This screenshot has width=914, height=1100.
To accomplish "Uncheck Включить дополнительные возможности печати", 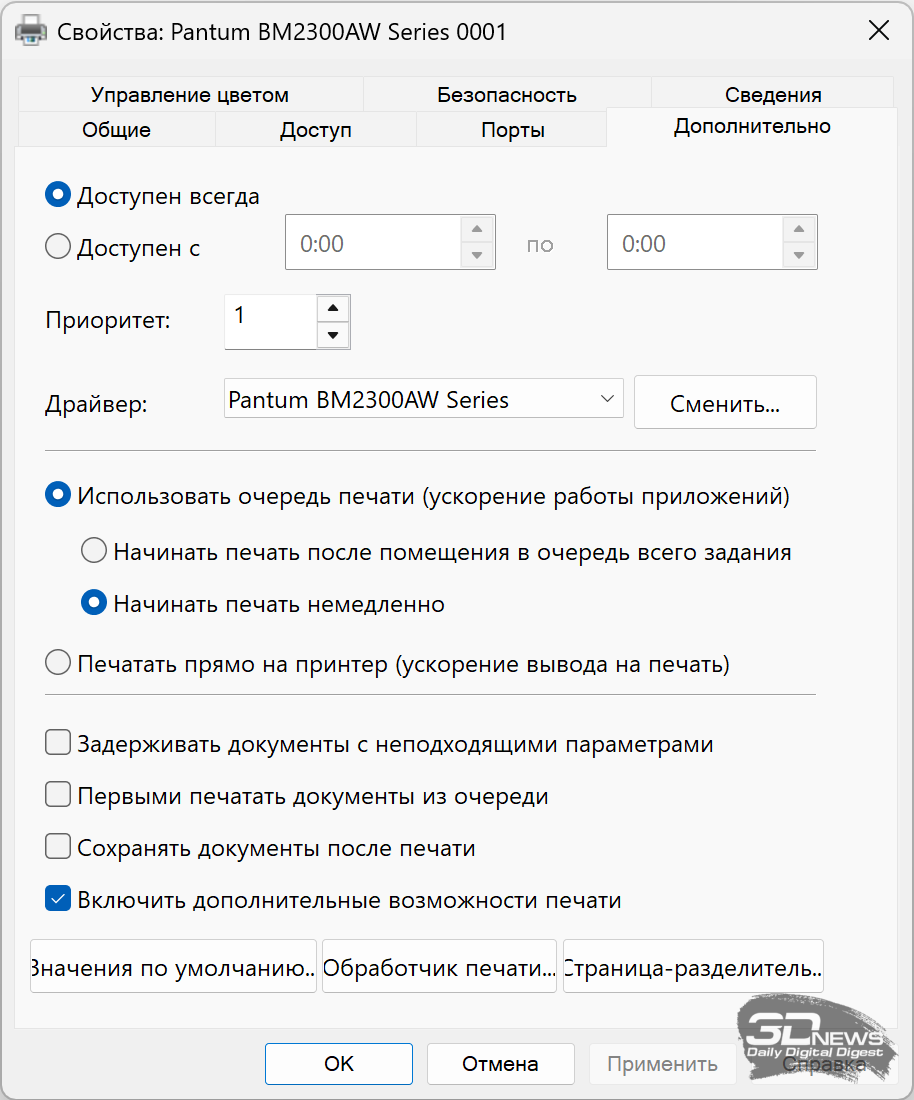I will [x=59, y=900].
